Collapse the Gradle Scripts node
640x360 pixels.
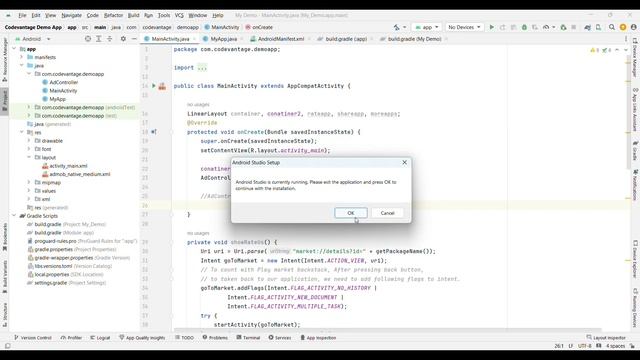click(x=14, y=216)
